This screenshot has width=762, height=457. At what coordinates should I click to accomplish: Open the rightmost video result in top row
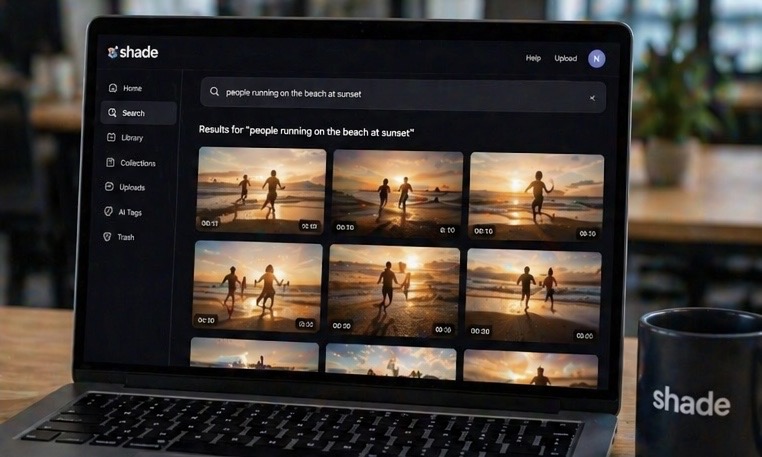click(x=536, y=195)
